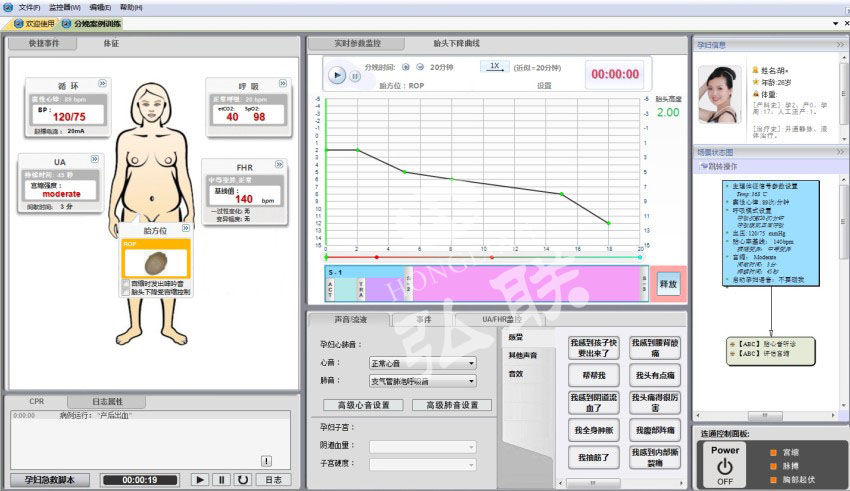Click the 胸部起伏 orange indicator
Image resolution: width=850 pixels, height=491 pixels.
pos(774,480)
